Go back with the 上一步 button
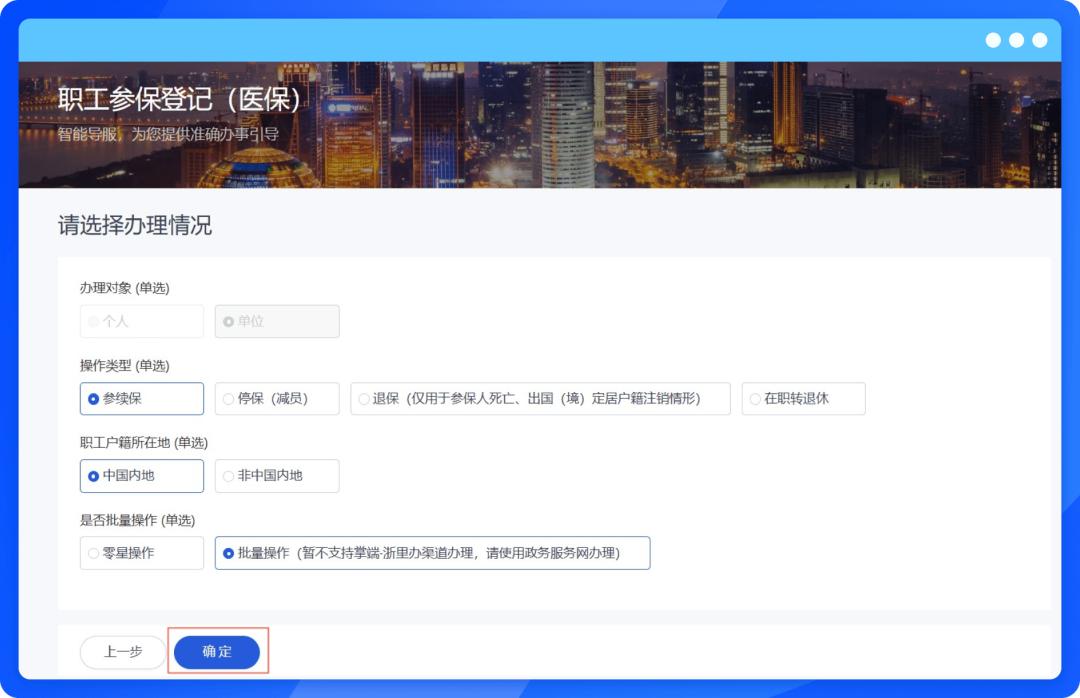Viewport: 1080px width, 698px height. [x=123, y=652]
